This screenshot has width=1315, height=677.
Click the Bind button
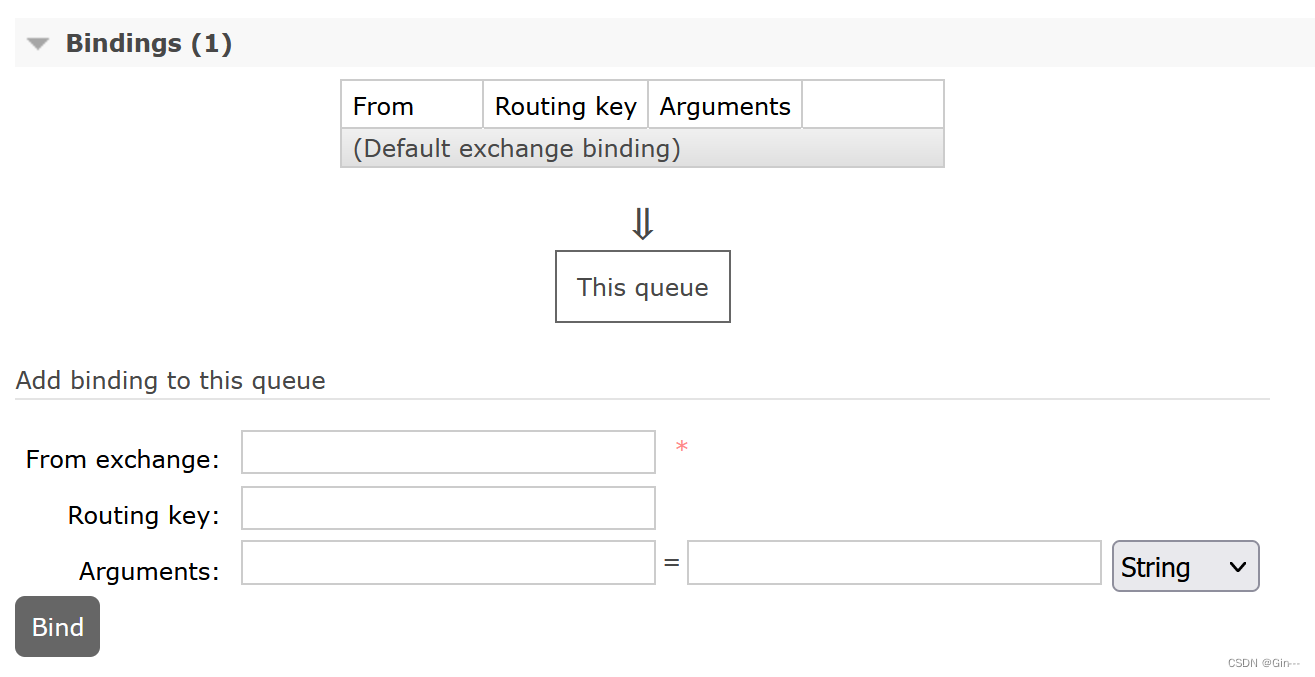point(57,627)
